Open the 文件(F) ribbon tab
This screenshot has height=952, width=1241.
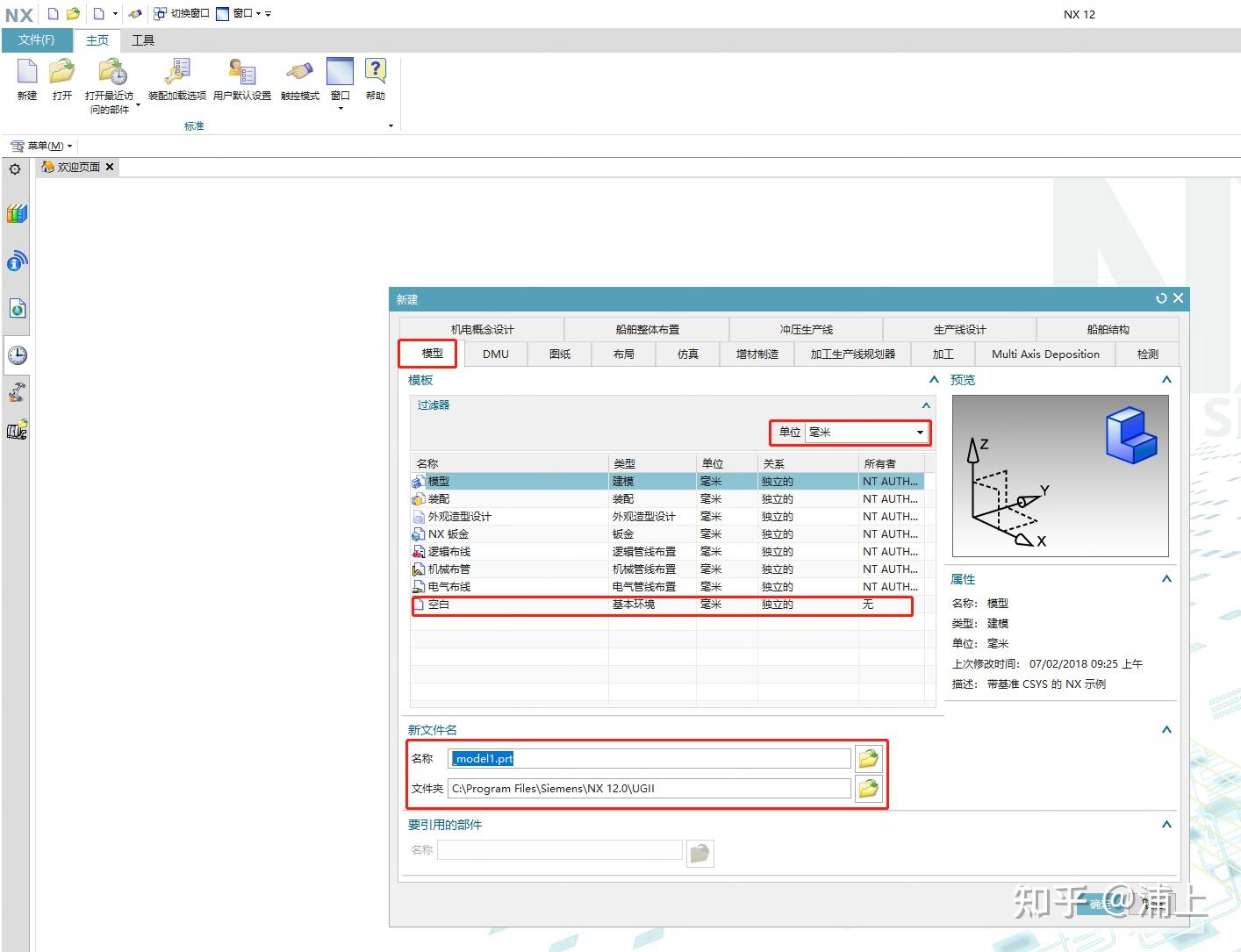[36, 40]
